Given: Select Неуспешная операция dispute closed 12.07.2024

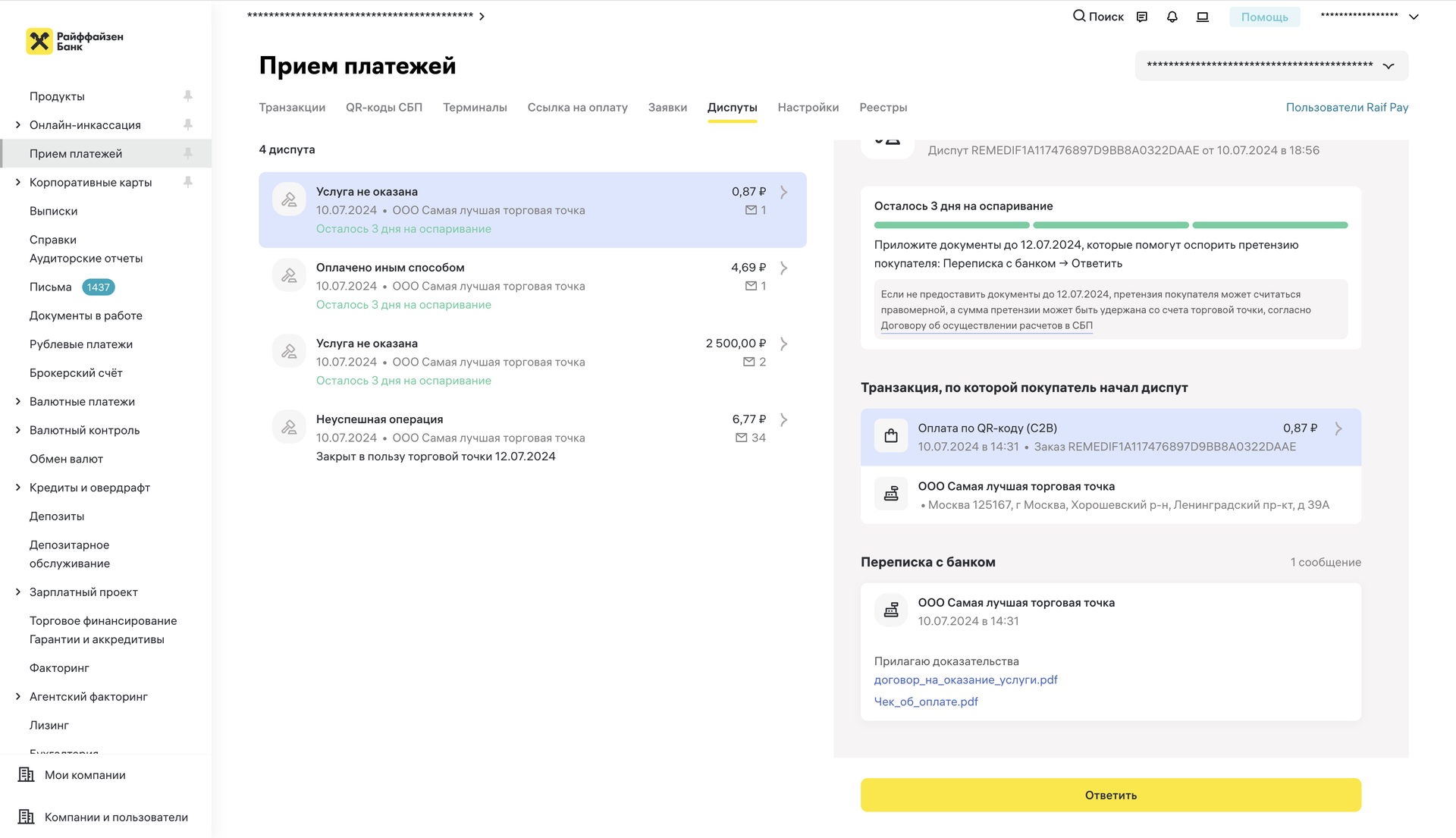Looking at the screenshot, I should tap(532, 438).
